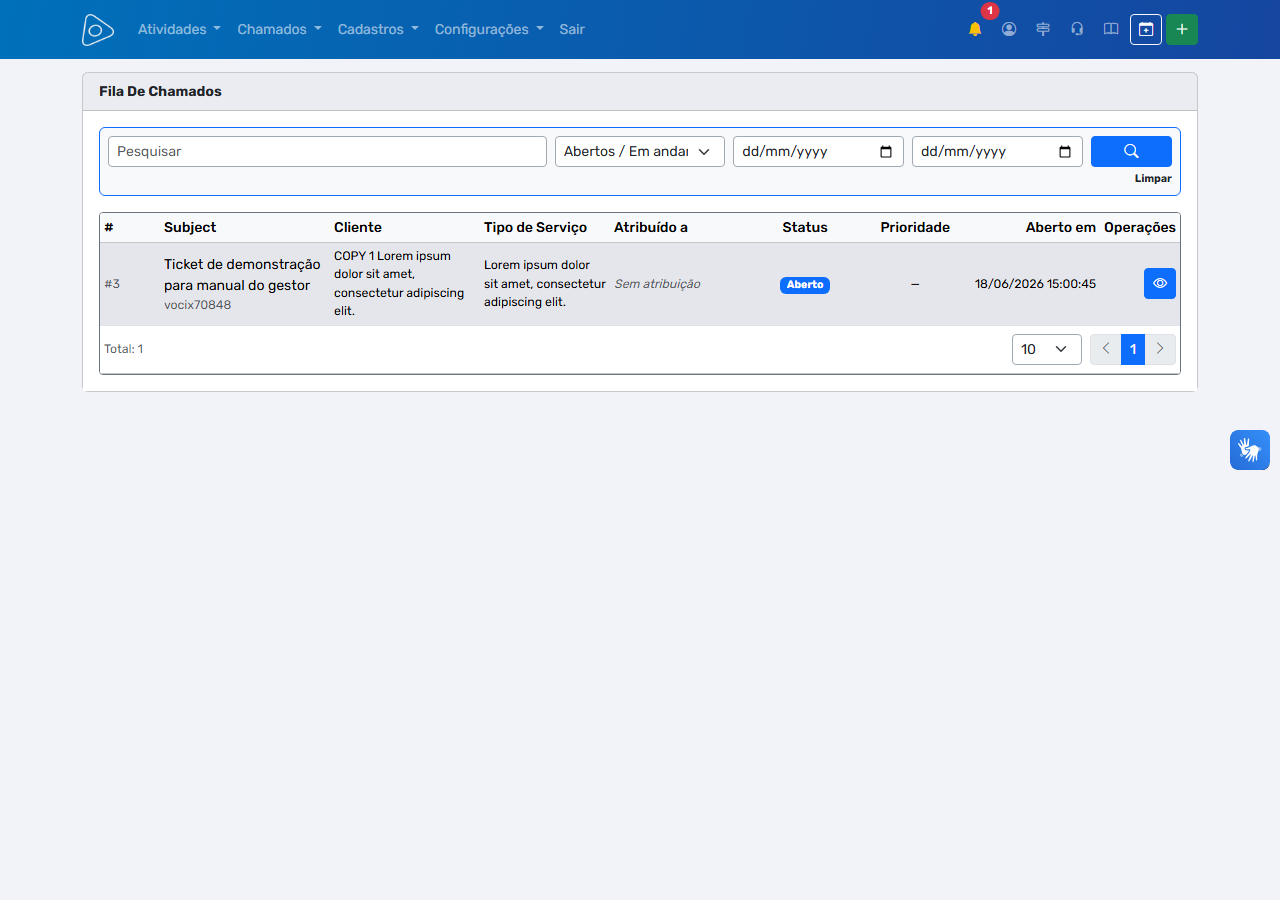The height and width of the screenshot is (900, 1280).
Task: Click the Subject column header
Action: pyautogui.click(x=190, y=227)
